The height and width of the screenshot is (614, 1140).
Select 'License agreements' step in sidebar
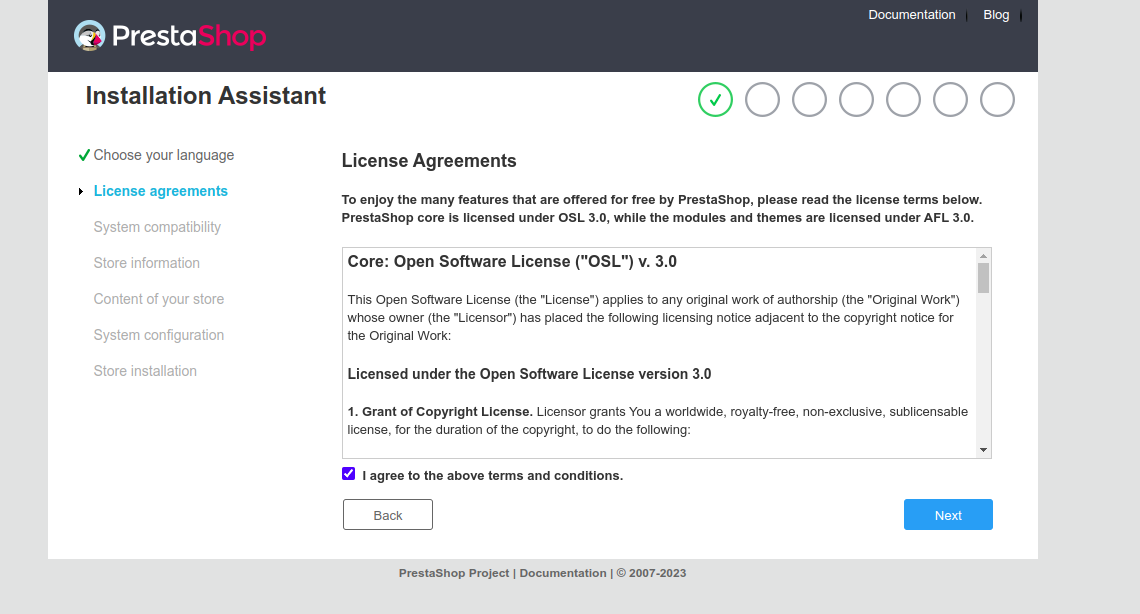coord(160,191)
